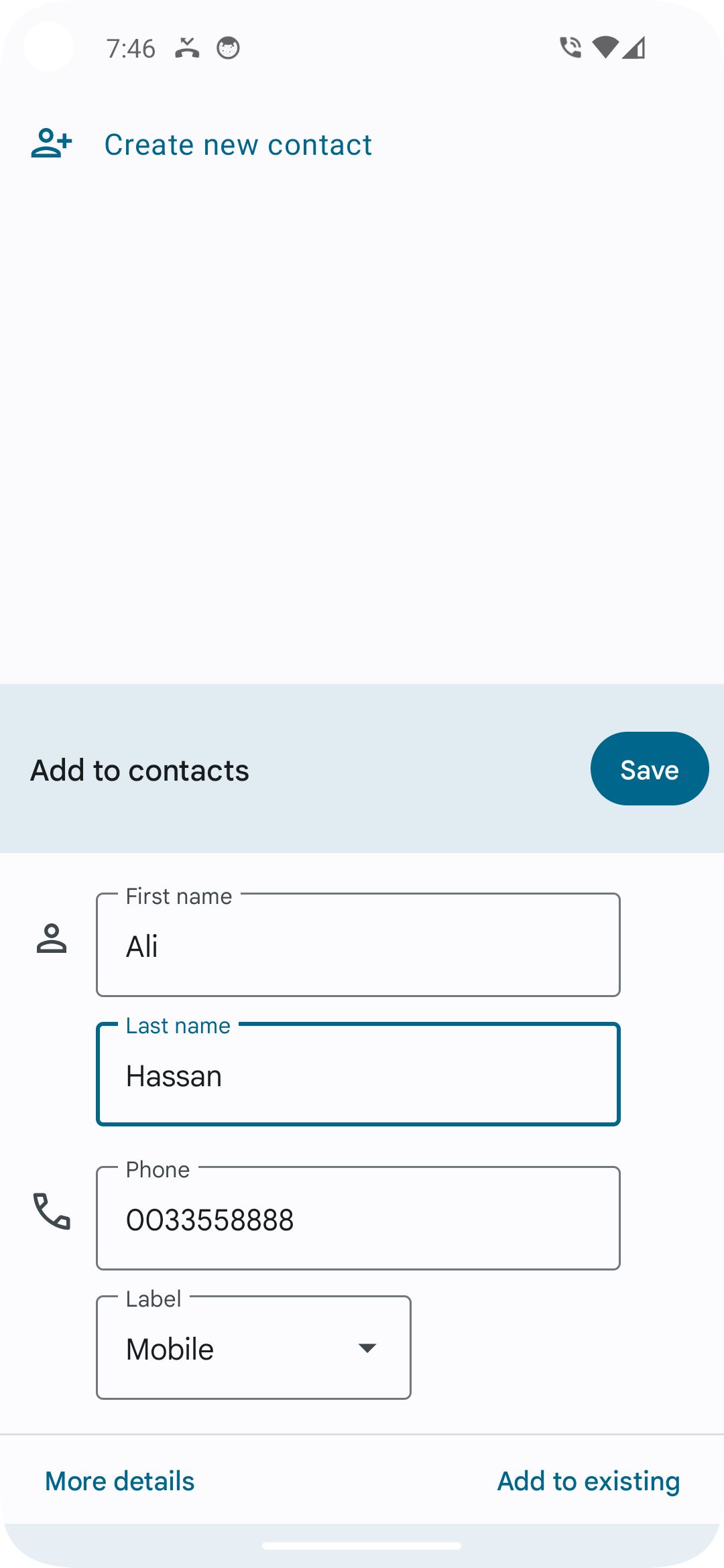
Task: Tap the Add to contacts header
Action: (x=139, y=770)
